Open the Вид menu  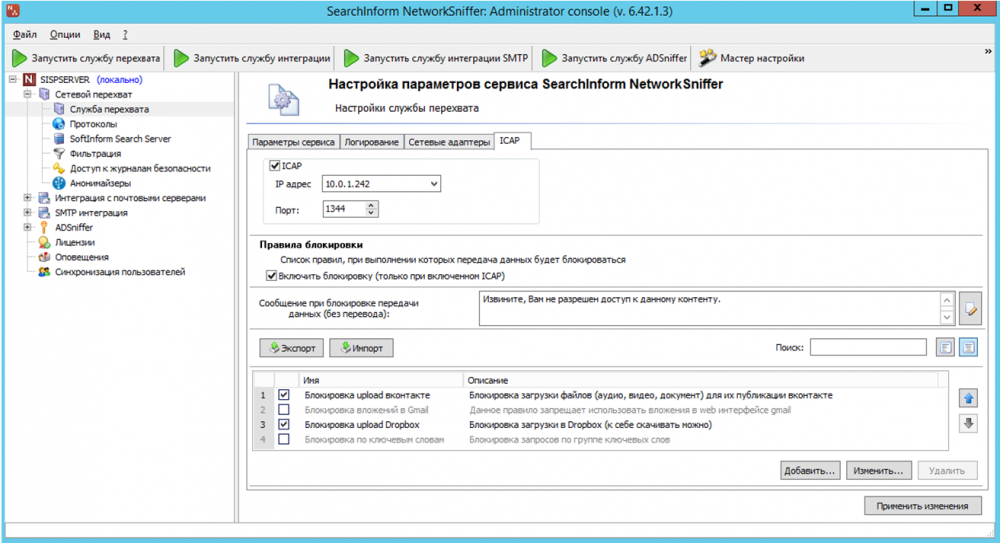(102, 34)
